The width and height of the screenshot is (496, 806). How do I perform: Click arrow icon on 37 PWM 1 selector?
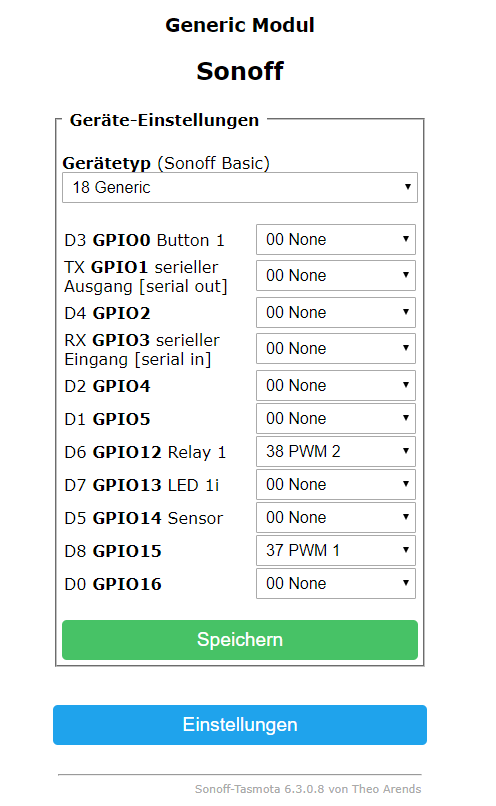(406, 550)
